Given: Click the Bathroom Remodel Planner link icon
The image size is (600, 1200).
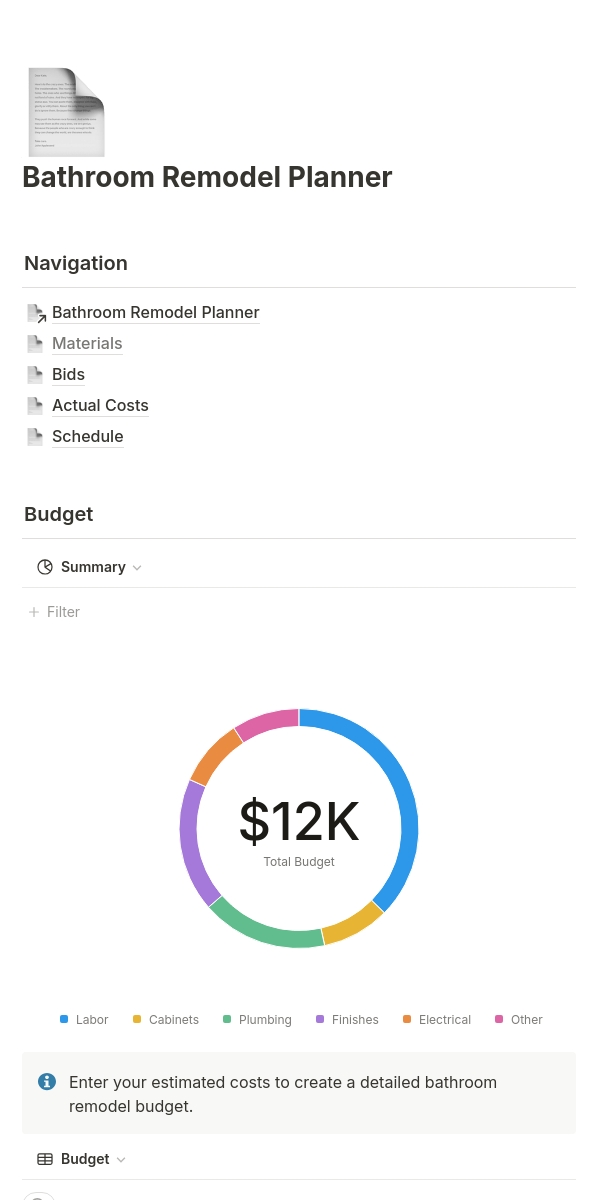Looking at the screenshot, I should coord(36,313).
